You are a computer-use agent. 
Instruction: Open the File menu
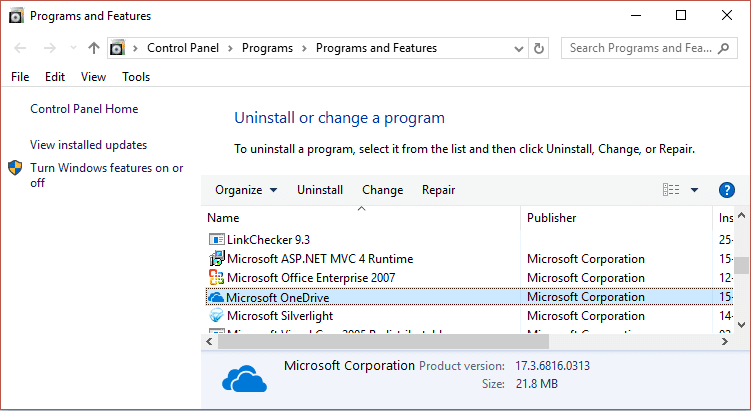(20, 77)
